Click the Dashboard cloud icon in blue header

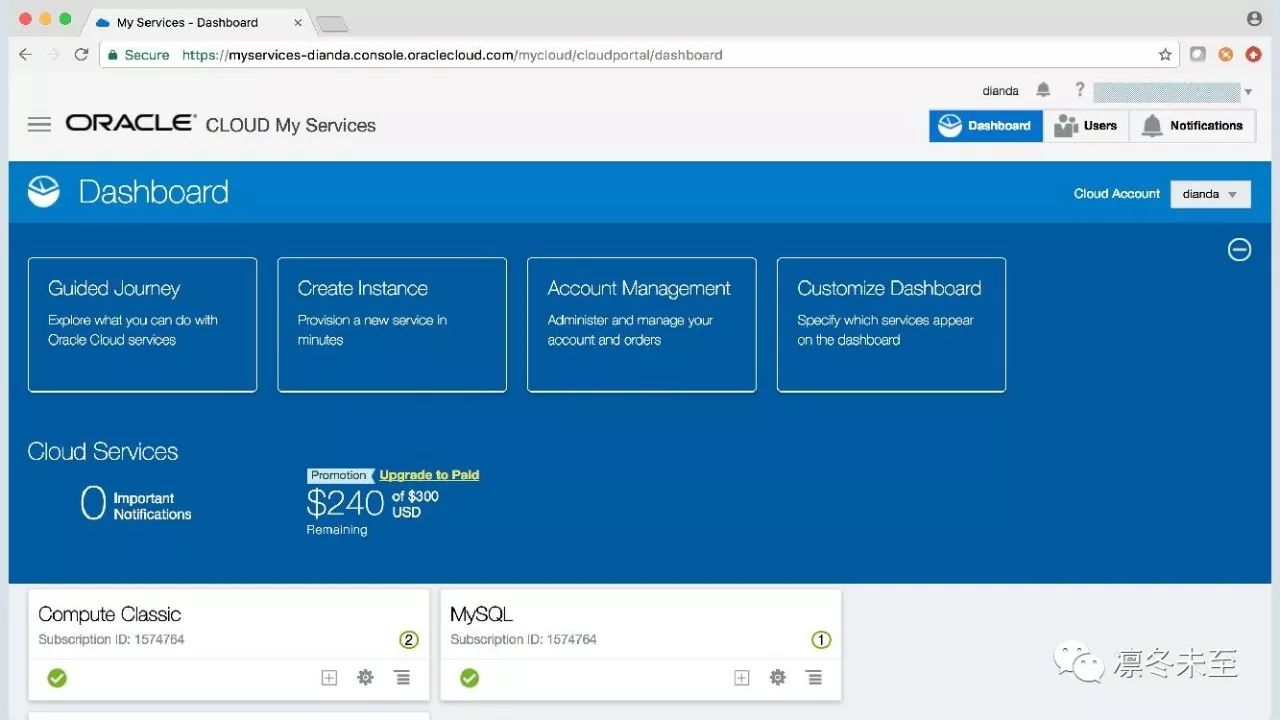pyautogui.click(x=44, y=191)
